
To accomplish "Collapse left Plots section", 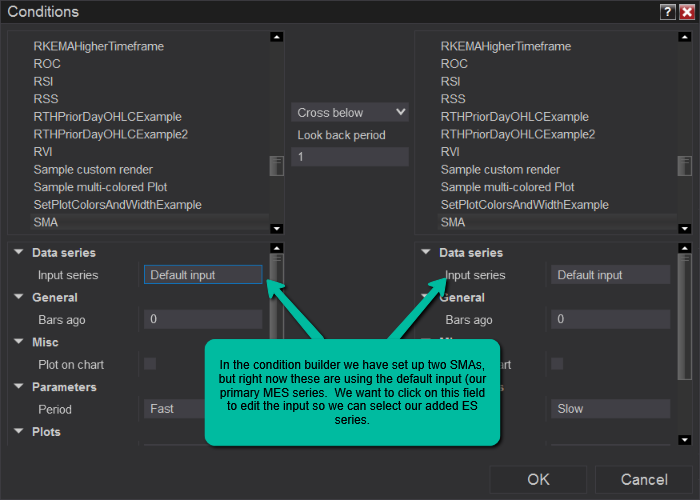I will 19,431.
